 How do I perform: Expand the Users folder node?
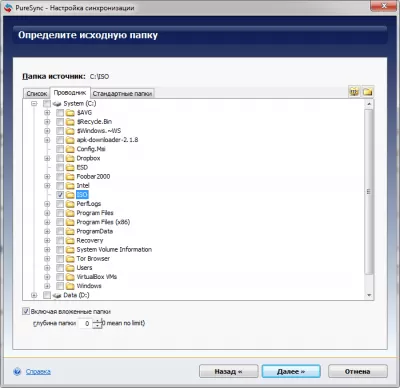click(47, 268)
